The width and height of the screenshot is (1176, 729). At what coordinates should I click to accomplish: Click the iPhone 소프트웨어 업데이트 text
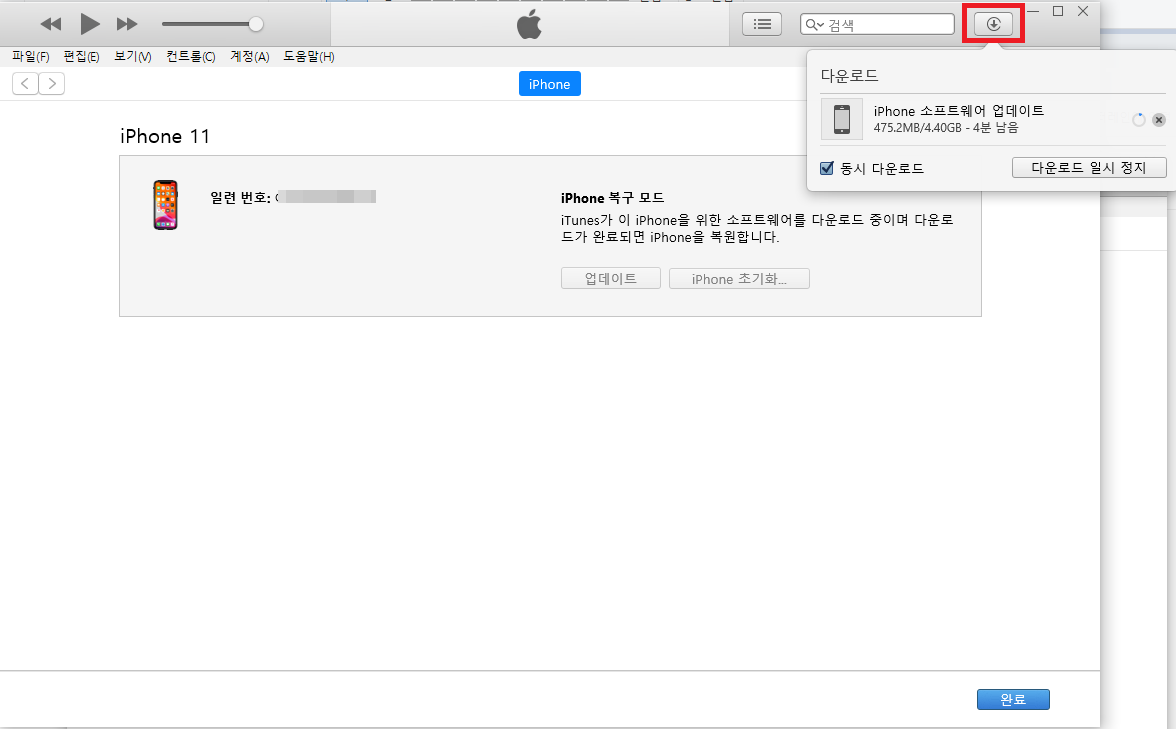tap(958, 110)
